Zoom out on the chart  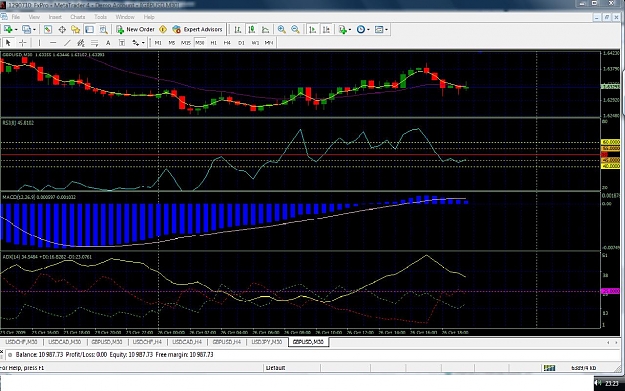[295, 29]
